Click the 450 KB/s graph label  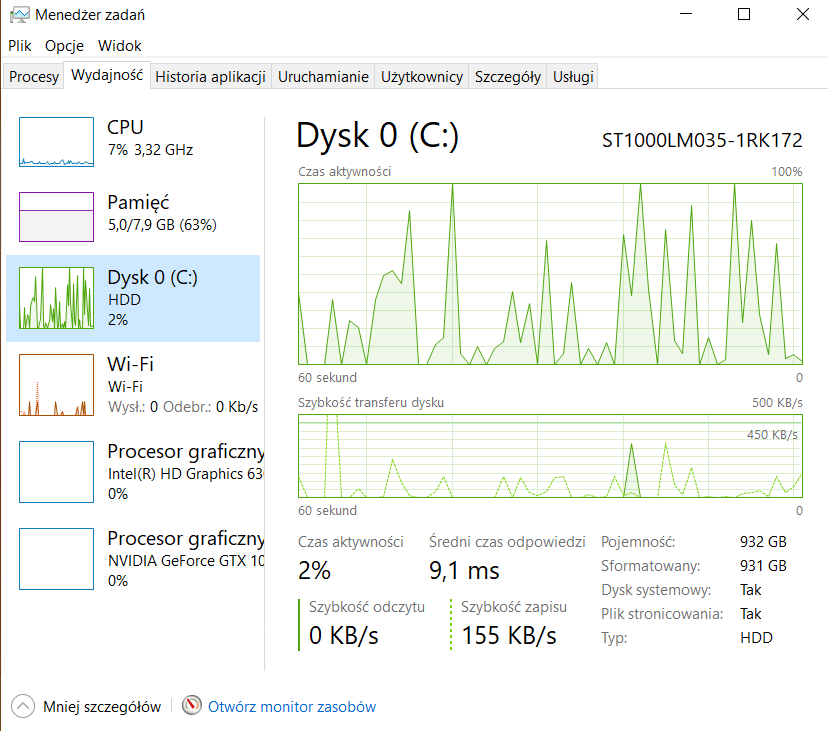[772, 435]
